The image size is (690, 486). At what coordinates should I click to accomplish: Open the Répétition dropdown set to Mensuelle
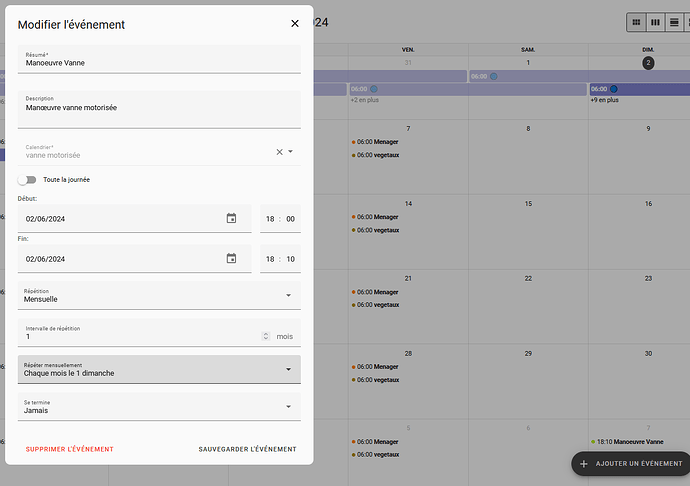[x=159, y=295]
